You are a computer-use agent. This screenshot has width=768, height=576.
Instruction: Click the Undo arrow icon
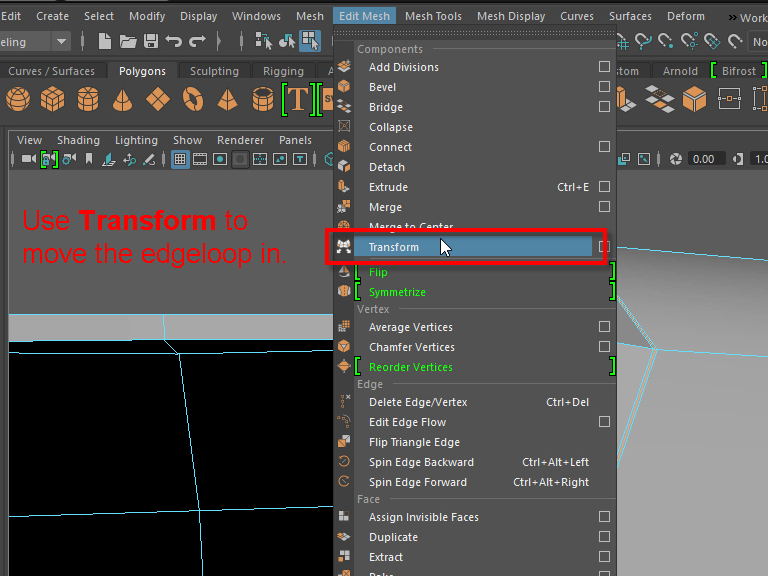[x=173, y=41]
